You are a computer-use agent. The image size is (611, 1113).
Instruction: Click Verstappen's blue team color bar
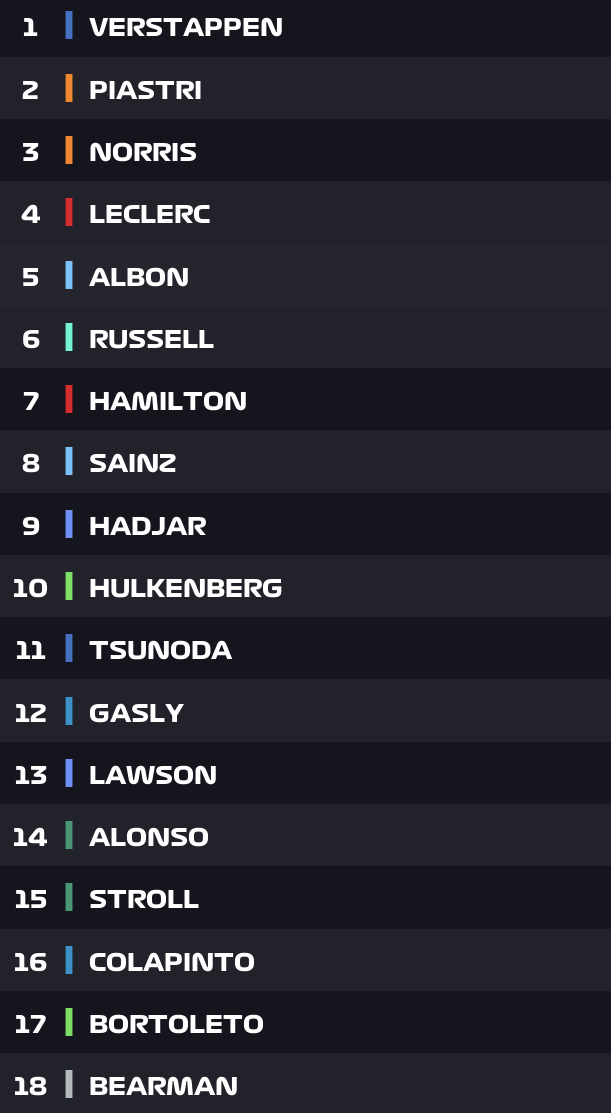click(x=69, y=26)
